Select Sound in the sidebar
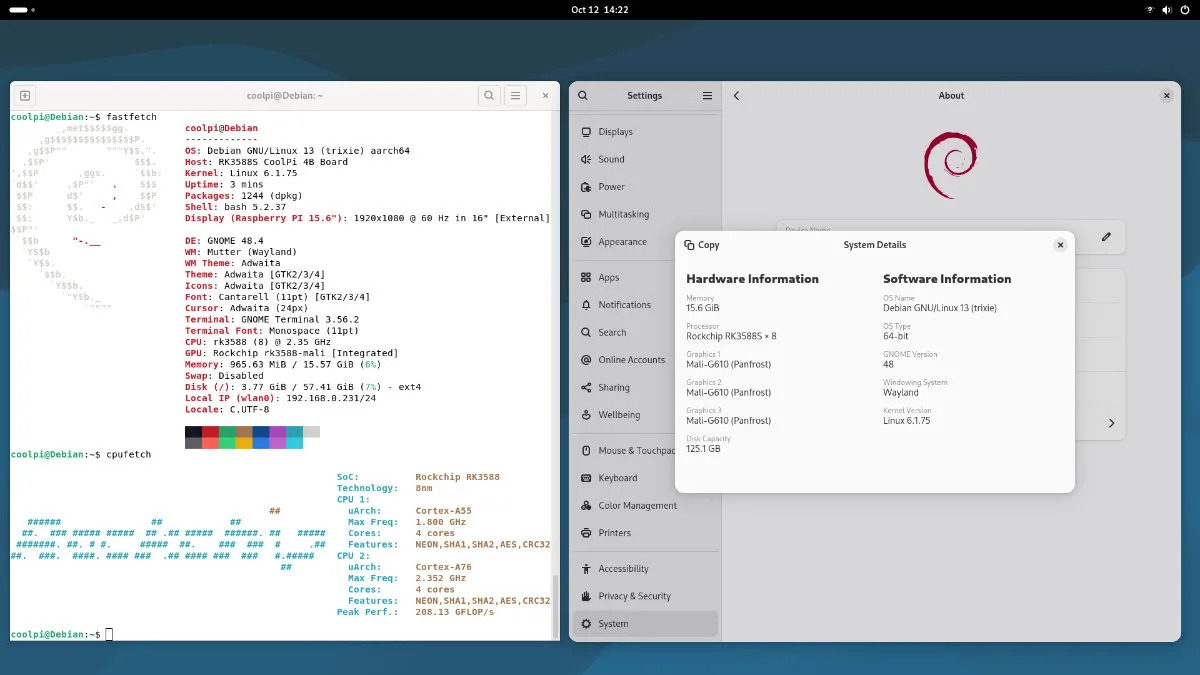 [x=611, y=159]
